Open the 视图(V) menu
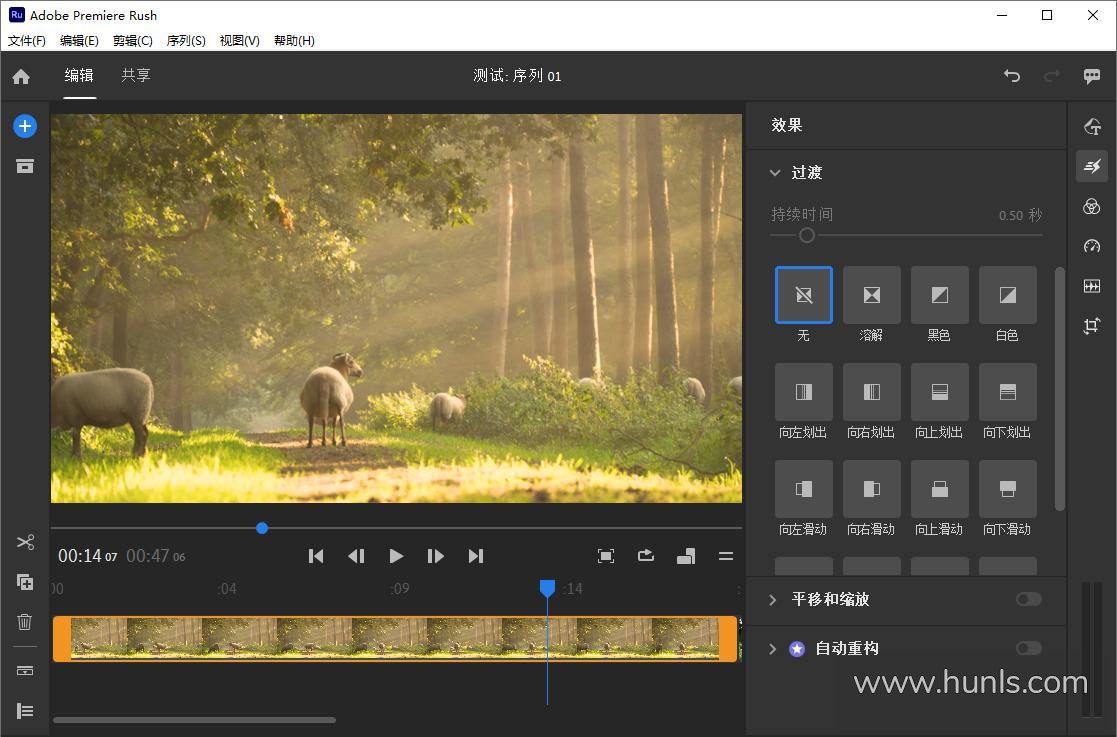Screen dimensions: 1117x737 [239, 41]
